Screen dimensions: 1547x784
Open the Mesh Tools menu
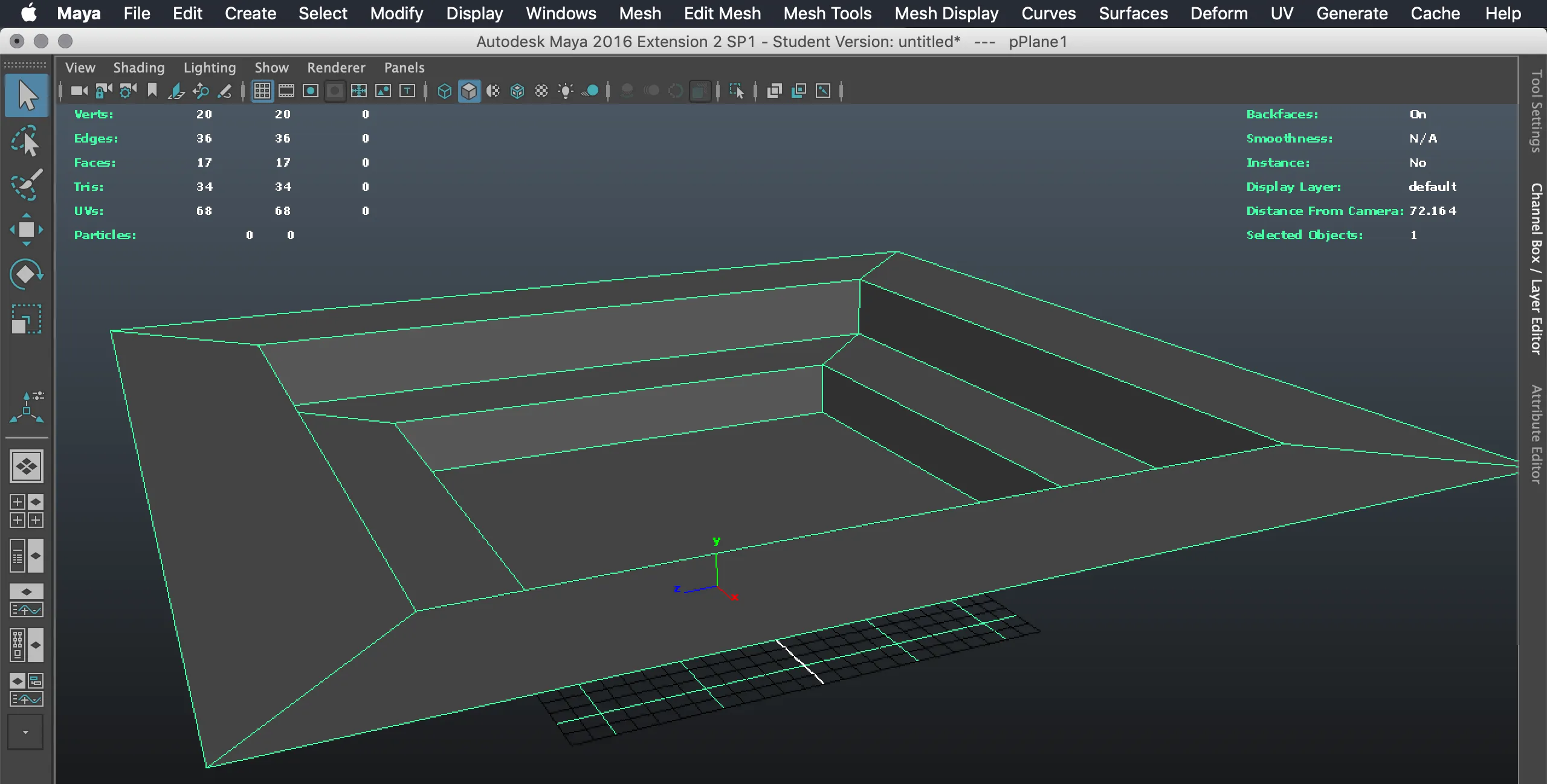point(827,13)
